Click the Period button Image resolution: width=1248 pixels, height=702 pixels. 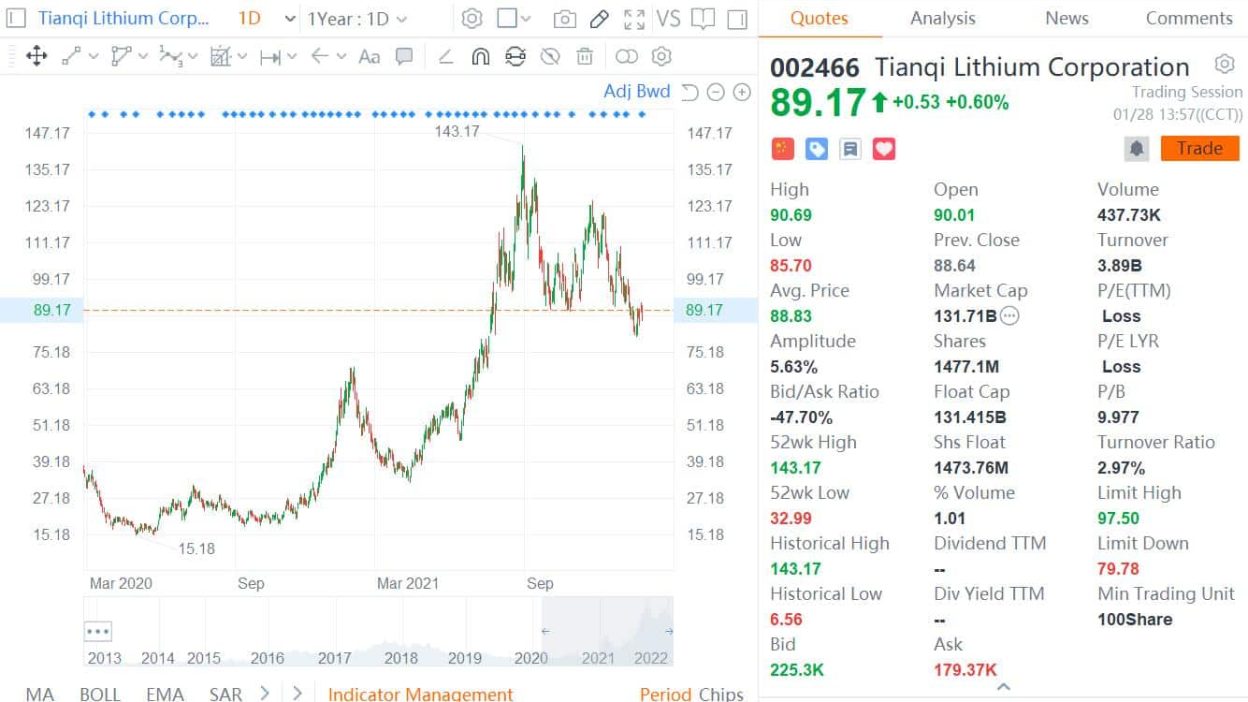click(x=665, y=693)
